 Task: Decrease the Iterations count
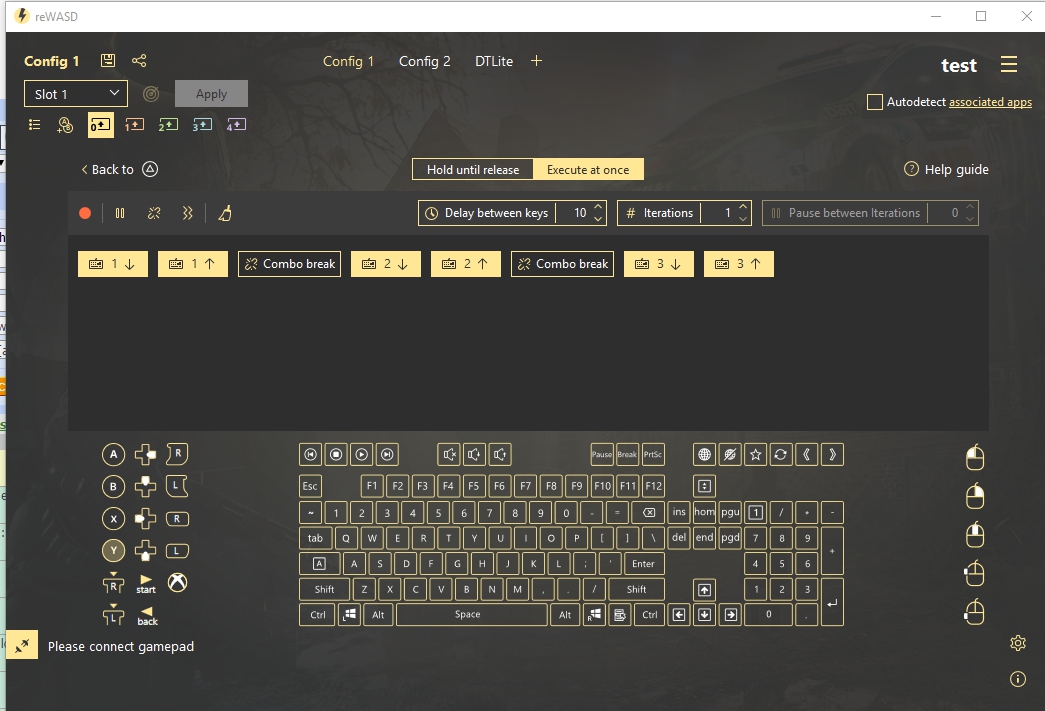point(743,219)
